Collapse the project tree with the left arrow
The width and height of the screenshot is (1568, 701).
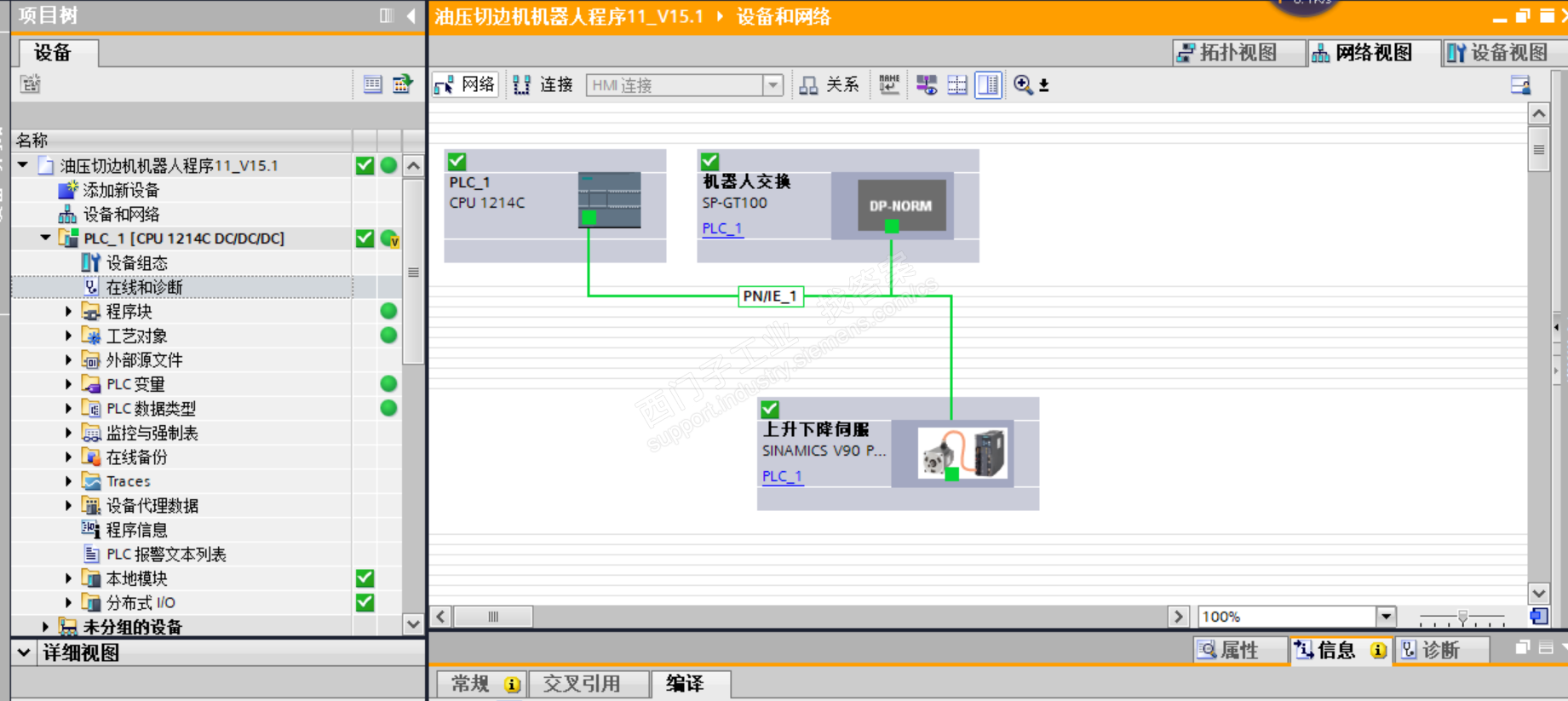pos(411,15)
